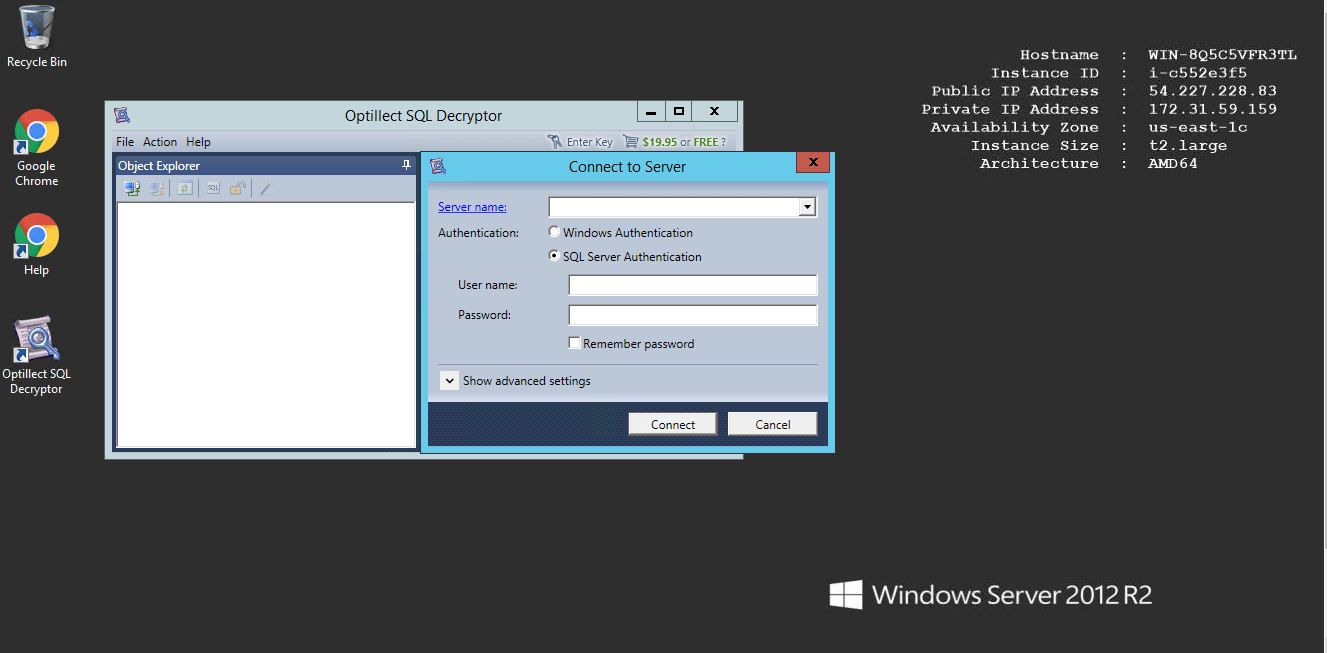Pin the Object Explorer panel

406,165
